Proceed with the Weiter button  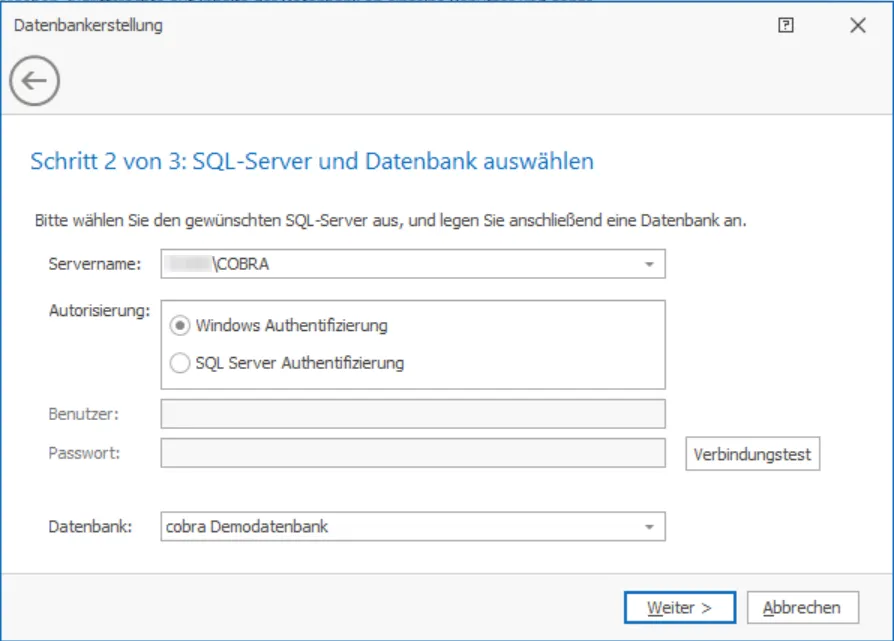(x=680, y=607)
